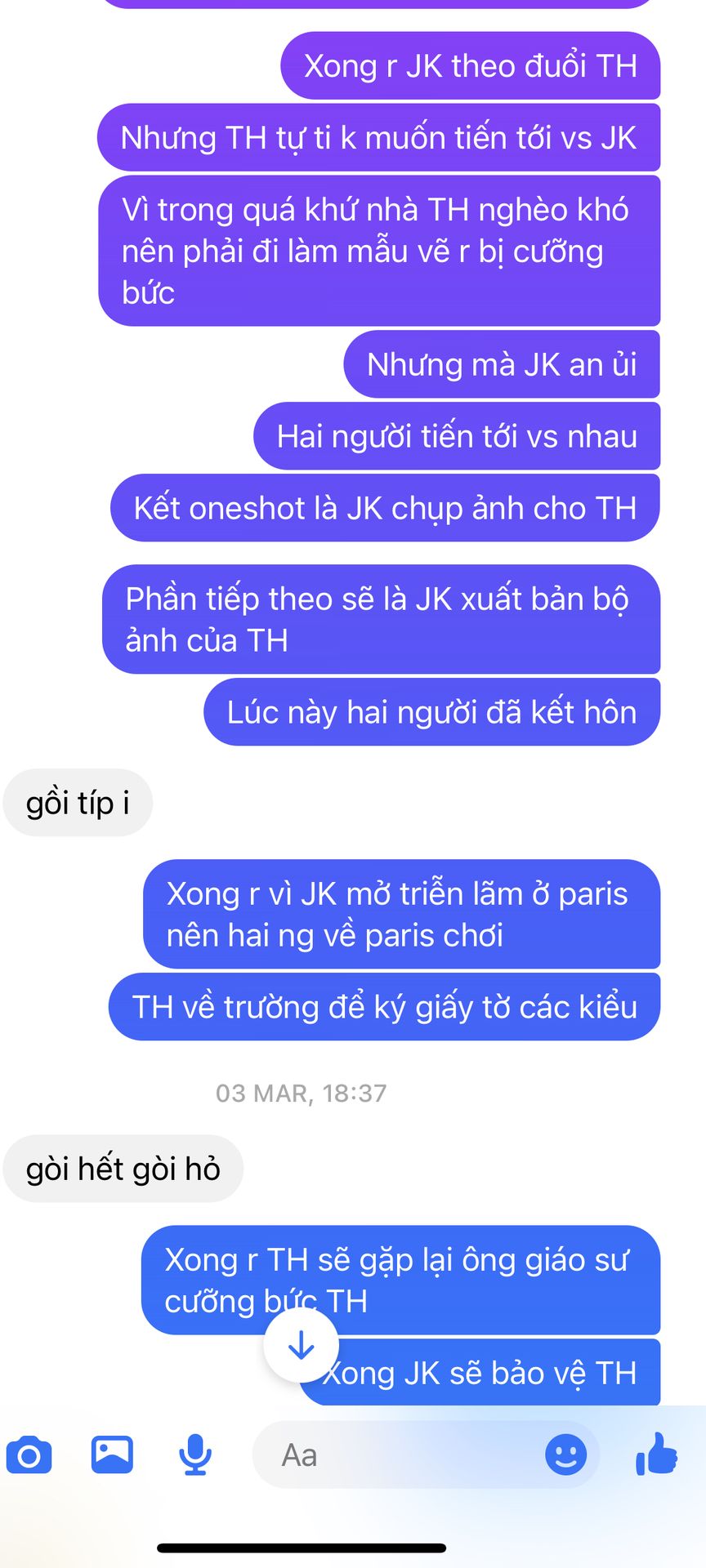The height and width of the screenshot is (1568, 706).
Task: Tap message 'Nhưng TH tự ti k muốn tiến tới vs JK'
Action: [378, 137]
